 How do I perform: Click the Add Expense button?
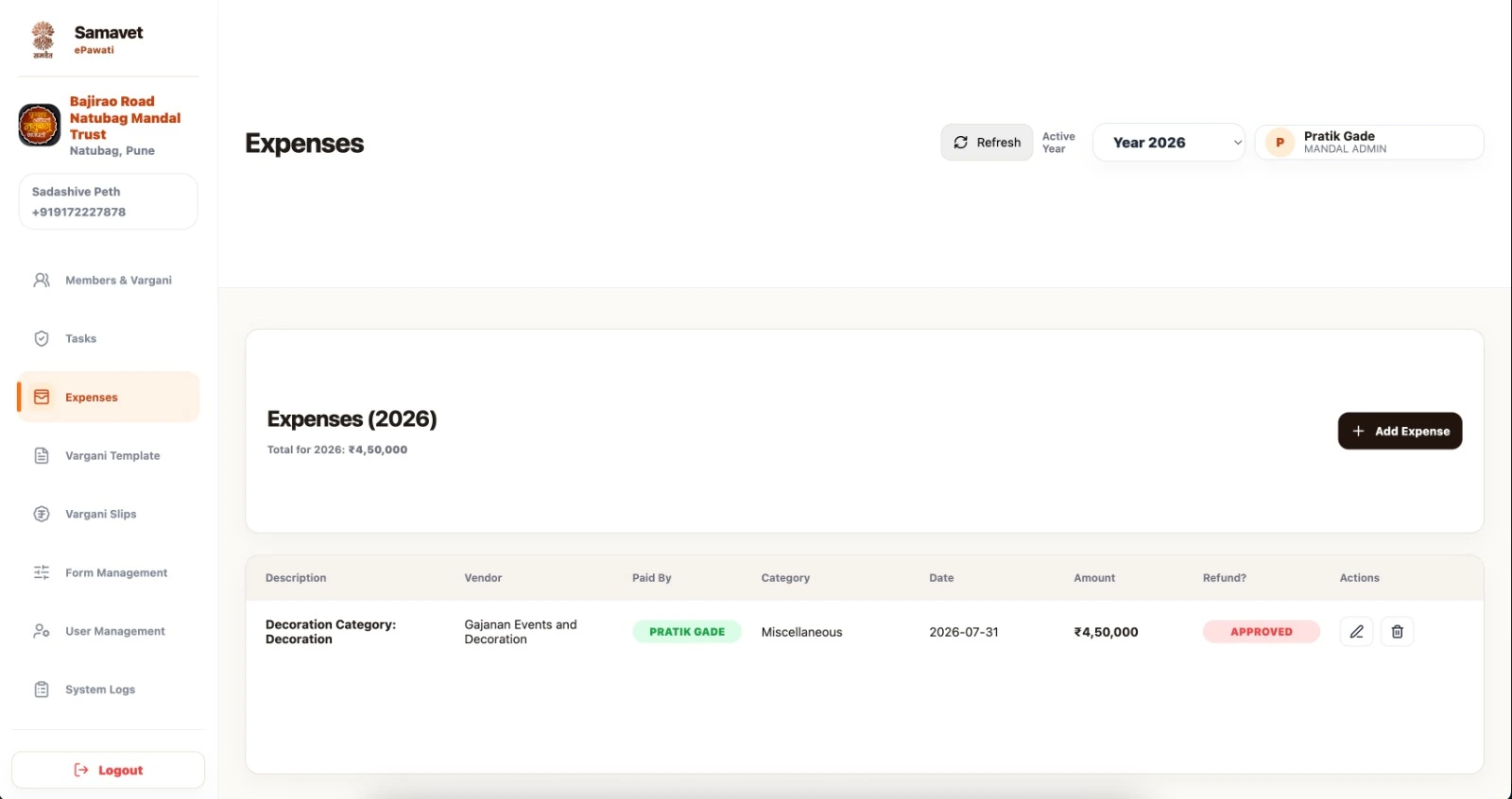1400,431
